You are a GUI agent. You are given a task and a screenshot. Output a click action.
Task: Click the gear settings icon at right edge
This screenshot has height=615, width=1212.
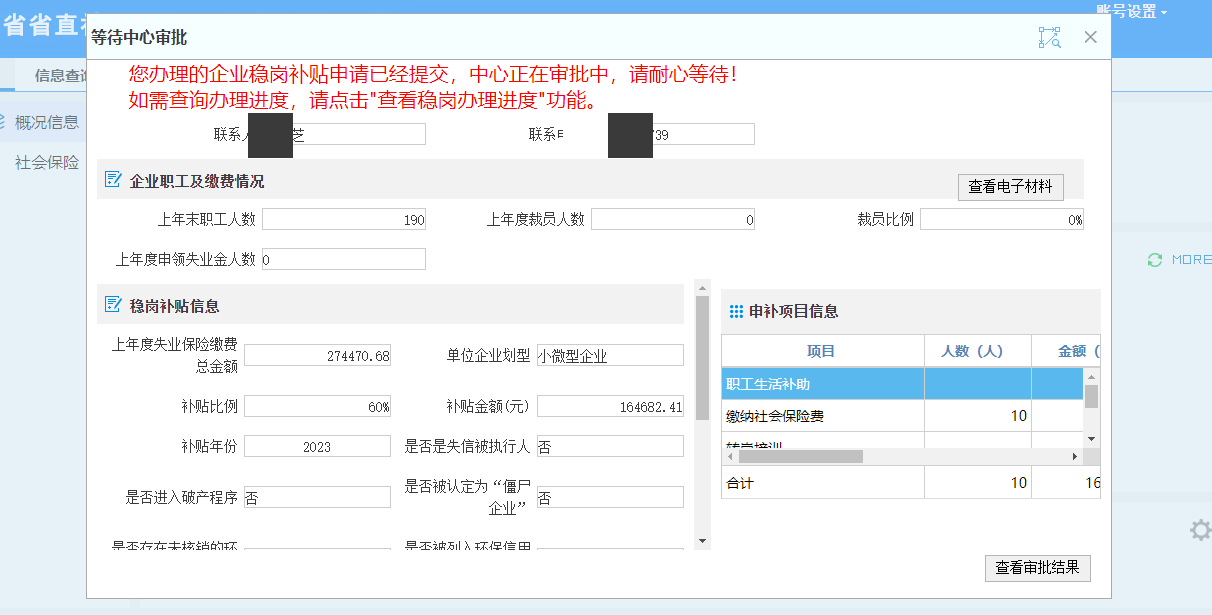tap(1200, 530)
